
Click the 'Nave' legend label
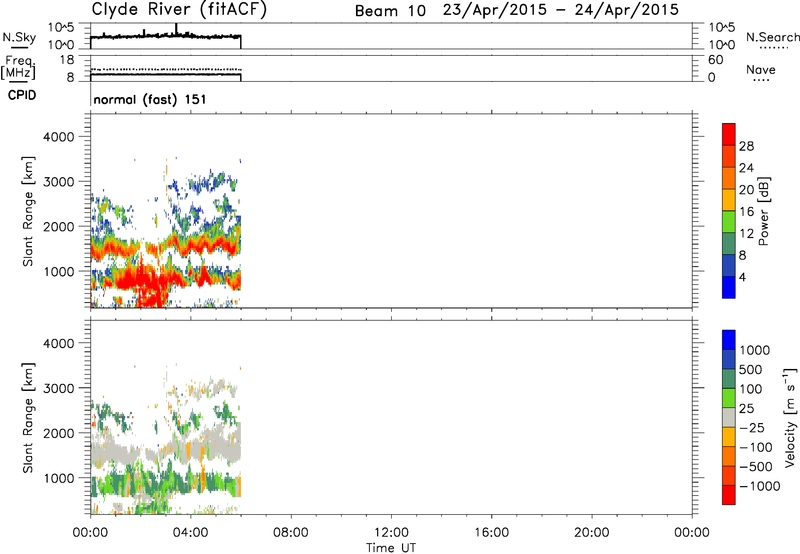coord(761,69)
